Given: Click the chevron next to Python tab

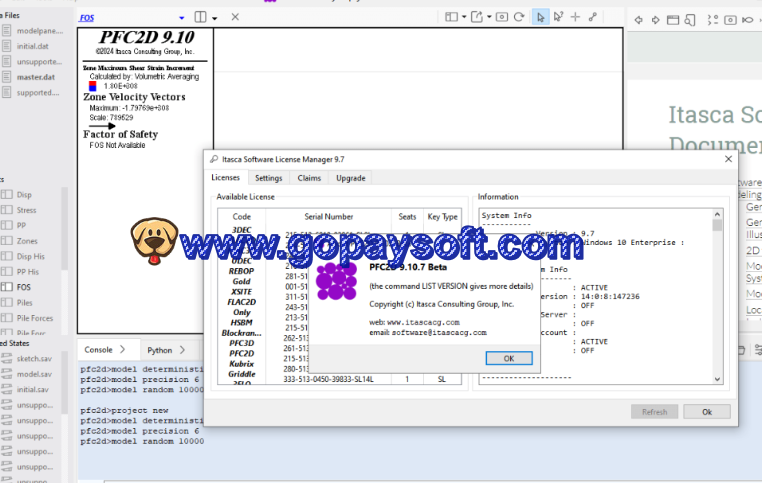Looking at the screenshot, I should coord(182,350).
